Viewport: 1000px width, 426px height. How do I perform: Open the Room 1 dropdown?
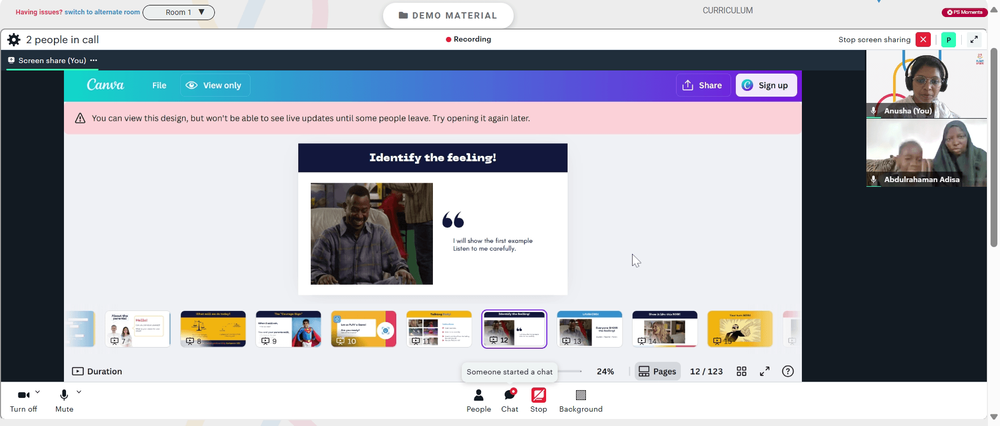click(179, 12)
